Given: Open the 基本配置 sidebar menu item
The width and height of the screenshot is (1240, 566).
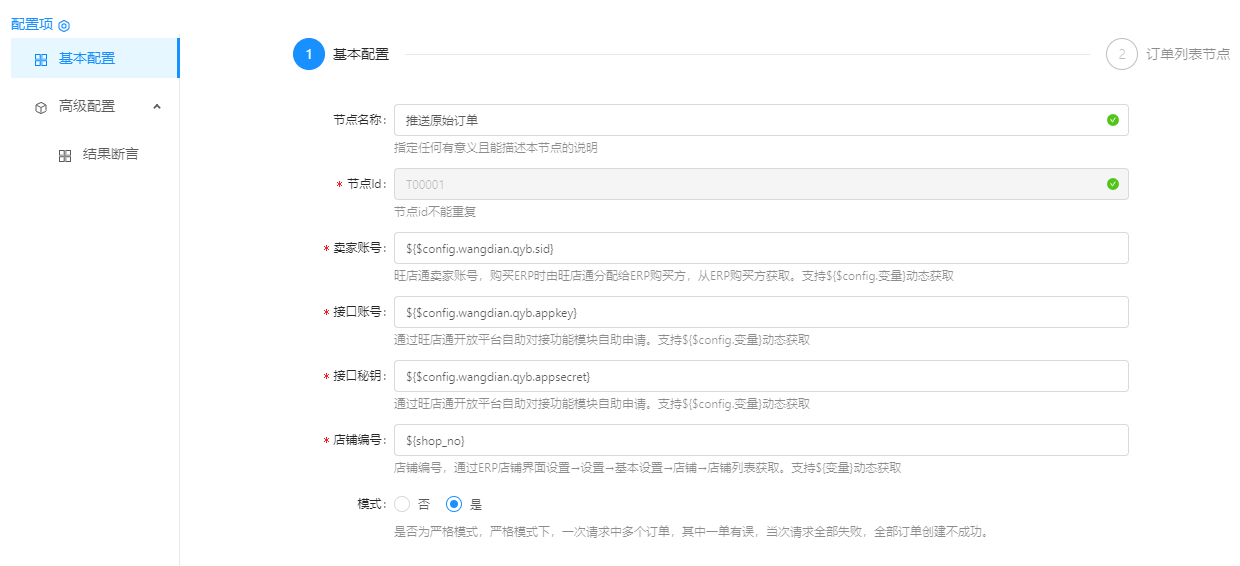Looking at the screenshot, I should (x=87, y=58).
